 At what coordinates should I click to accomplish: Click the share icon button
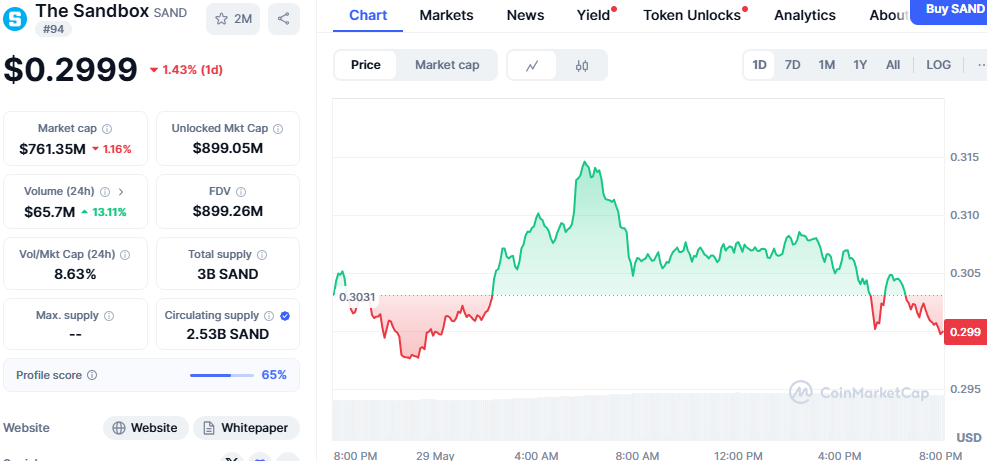click(x=284, y=18)
